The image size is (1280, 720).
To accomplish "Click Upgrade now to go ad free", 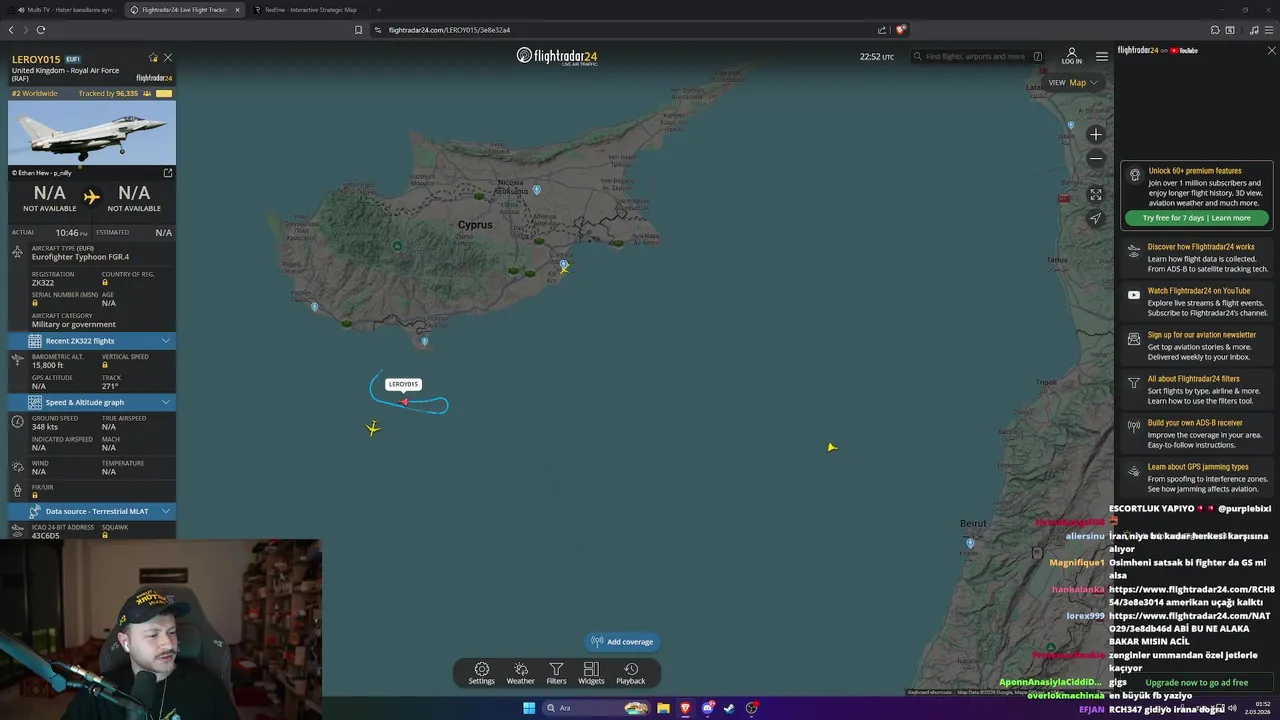I will 1197,683.
